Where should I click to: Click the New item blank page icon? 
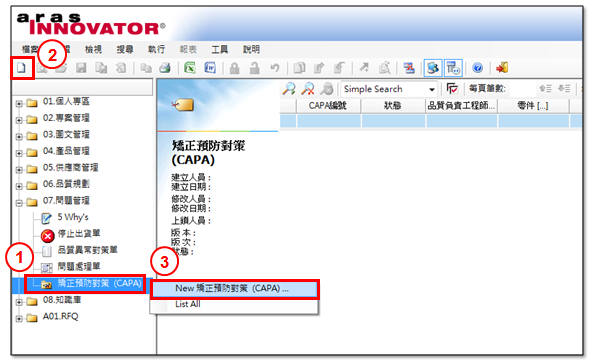click(x=22, y=68)
